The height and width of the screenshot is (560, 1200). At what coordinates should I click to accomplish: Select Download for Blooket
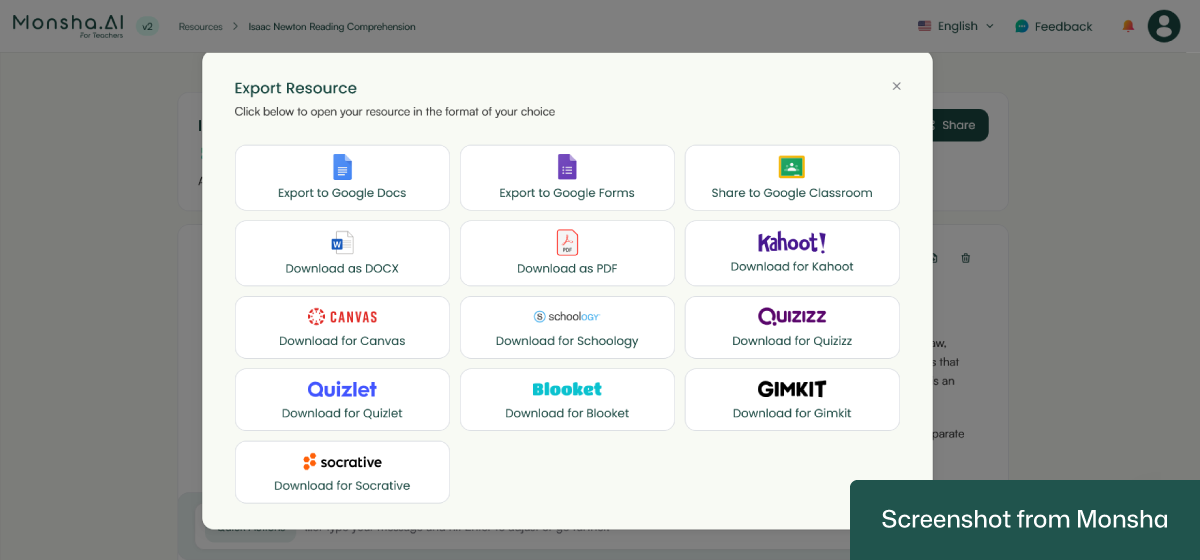tap(567, 400)
